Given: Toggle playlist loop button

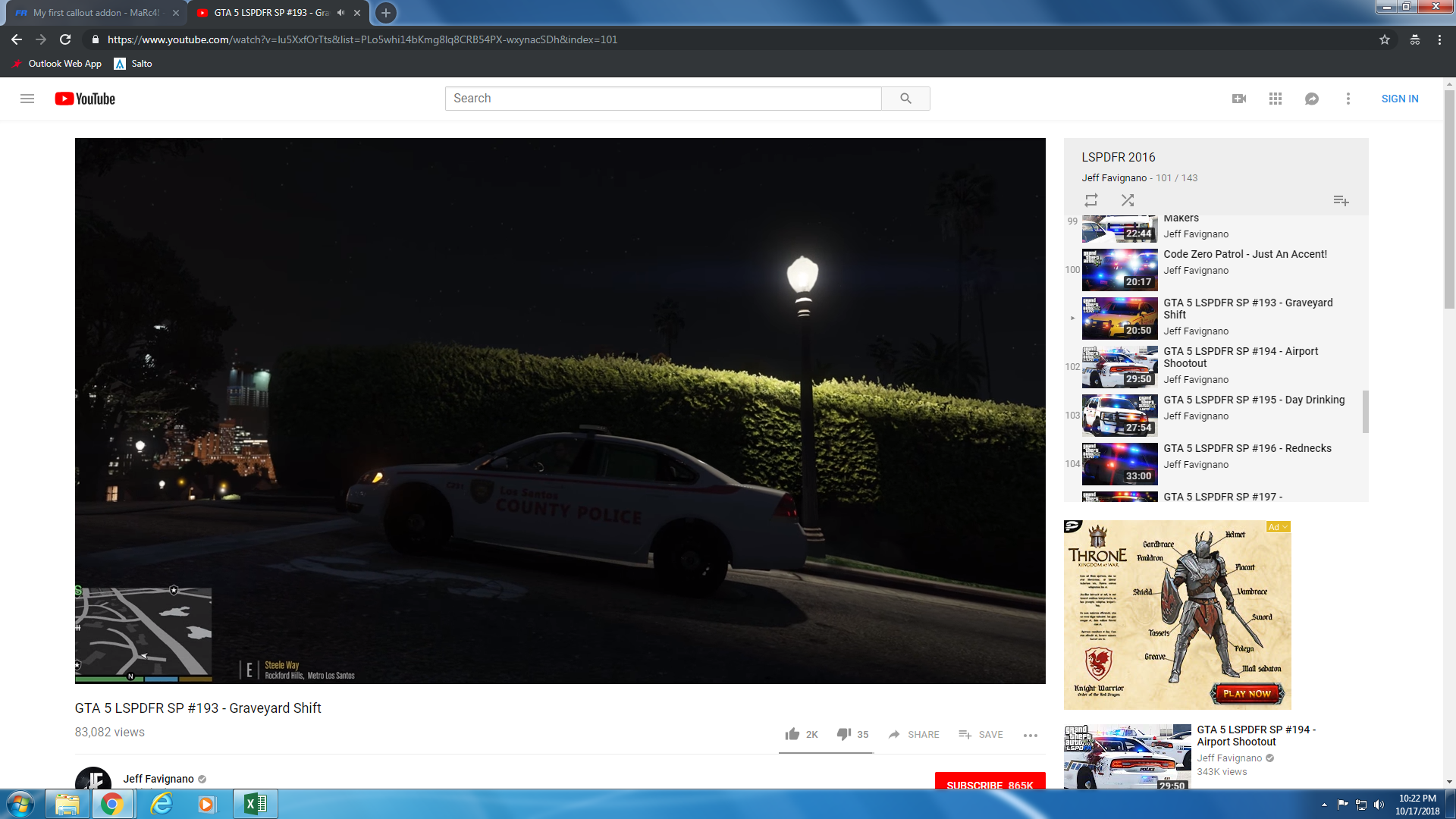Looking at the screenshot, I should click(1091, 200).
